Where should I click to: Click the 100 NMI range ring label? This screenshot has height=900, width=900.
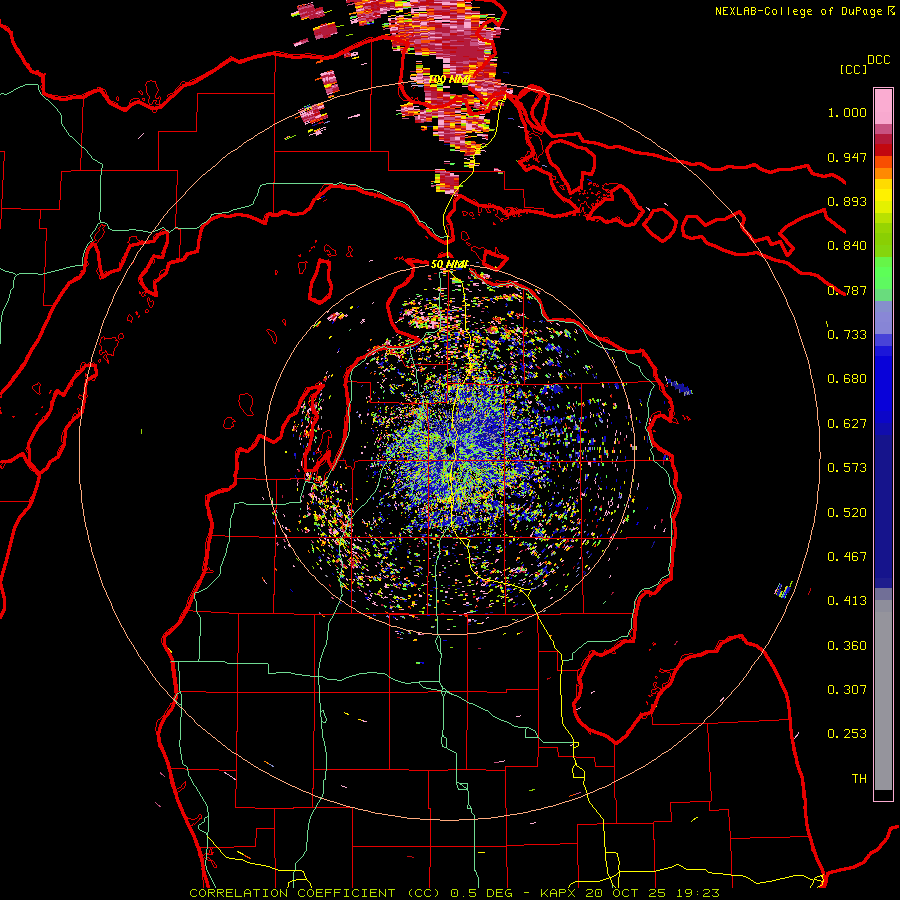(451, 79)
